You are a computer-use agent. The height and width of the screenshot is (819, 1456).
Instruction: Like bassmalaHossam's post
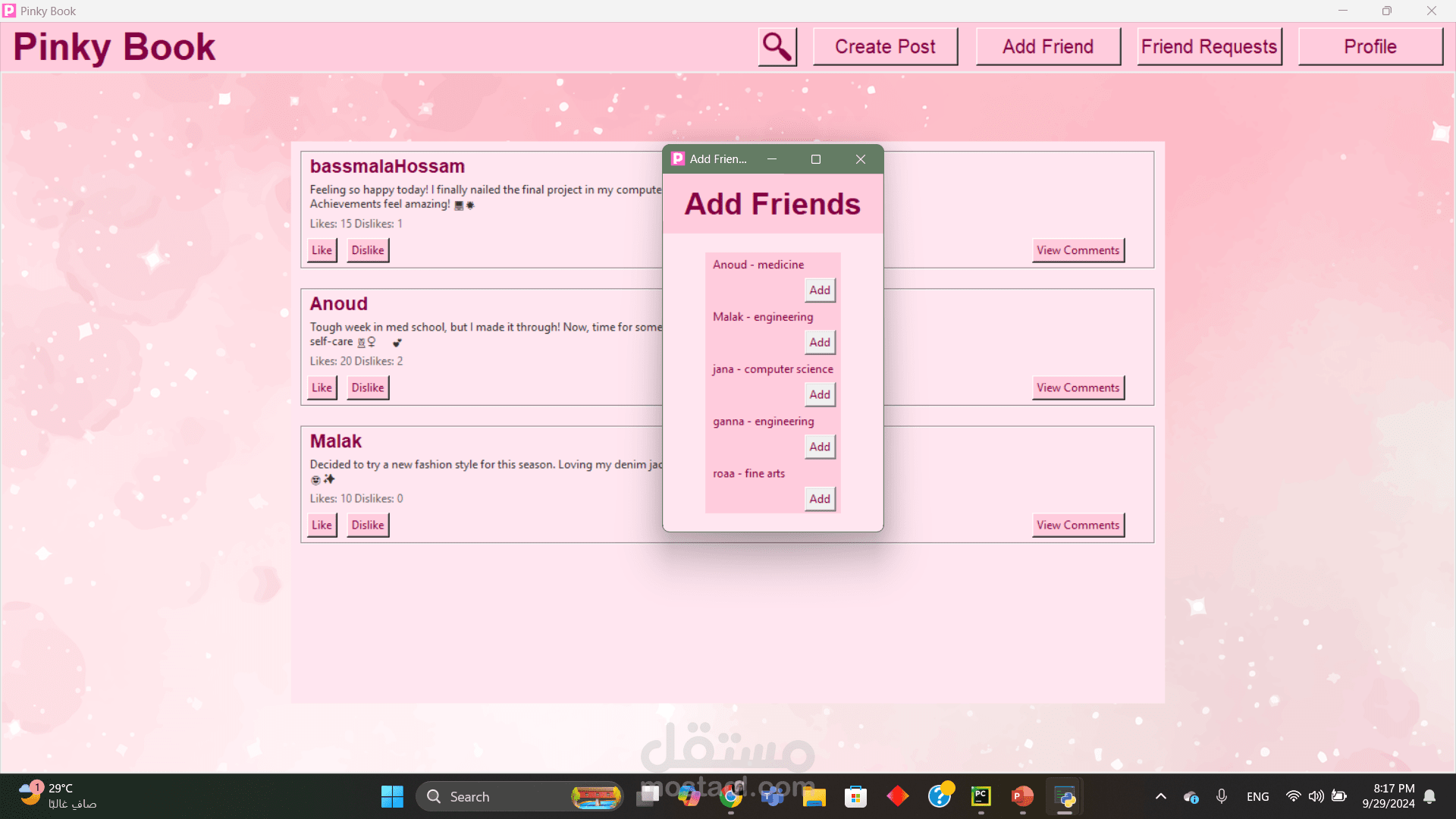pyautogui.click(x=322, y=250)
